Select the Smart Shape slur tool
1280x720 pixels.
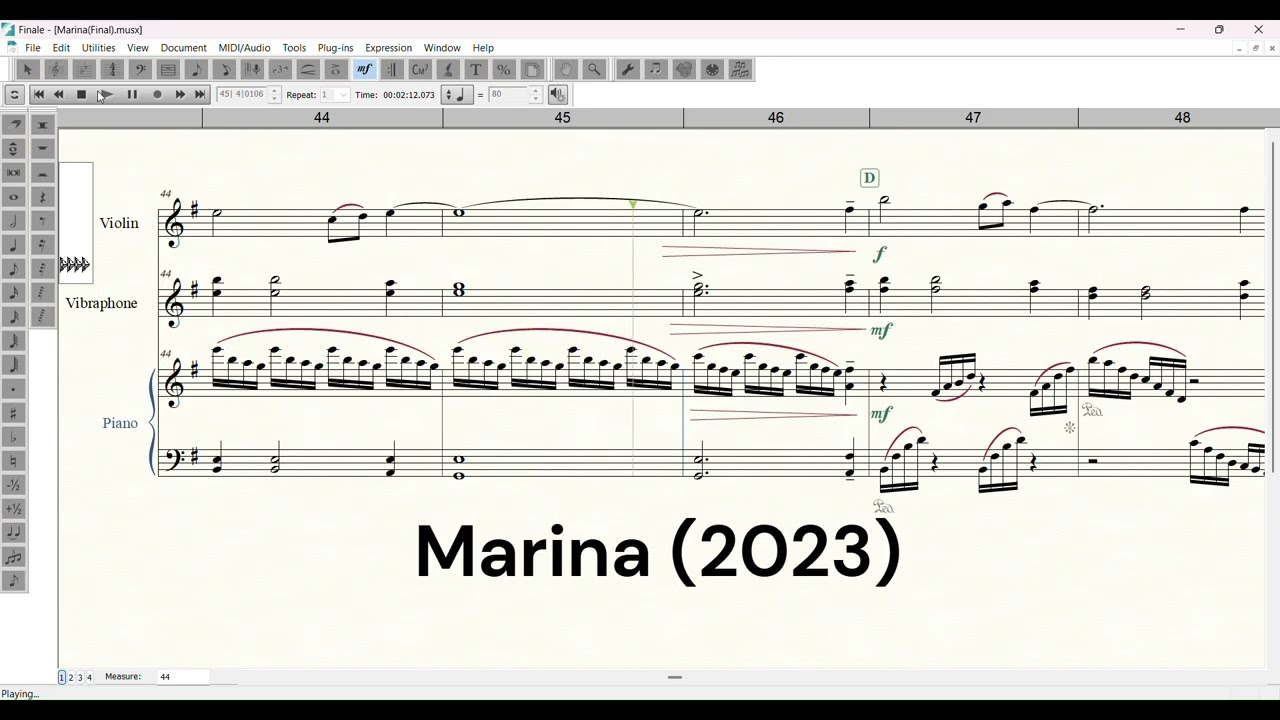pyautogui.click(x=308, y=69)
